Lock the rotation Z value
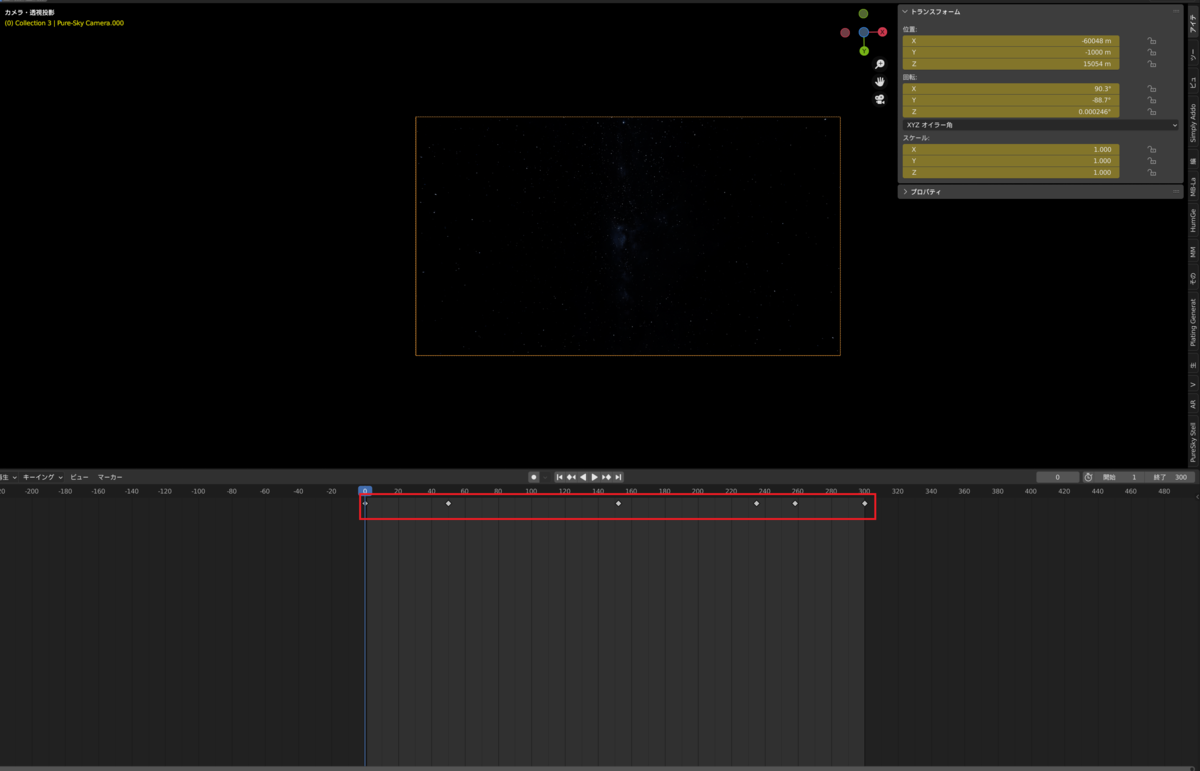This screenshot has height=771, width=1200. coord(1152,112)
